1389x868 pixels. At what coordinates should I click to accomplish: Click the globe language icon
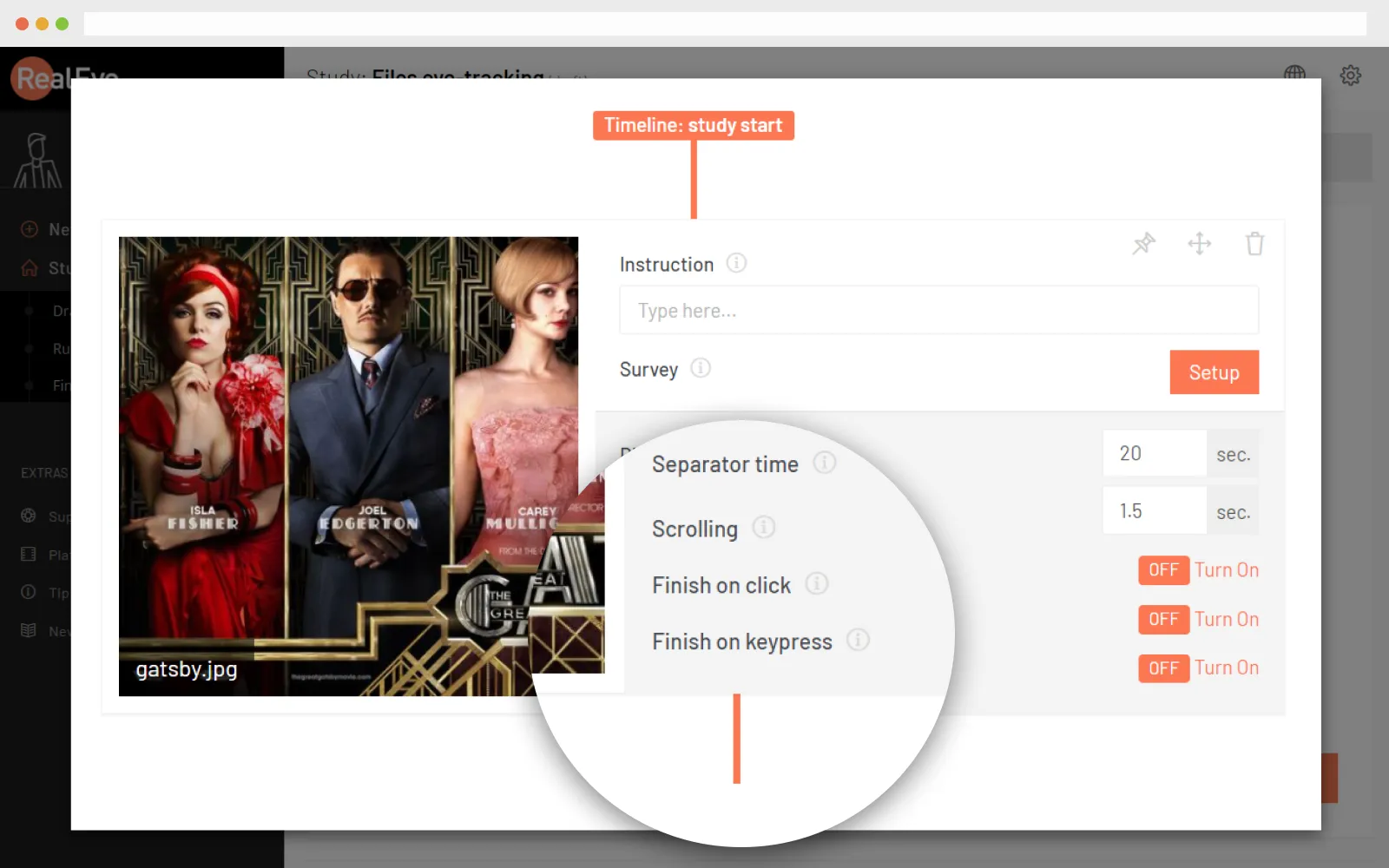click(1294, 75)
